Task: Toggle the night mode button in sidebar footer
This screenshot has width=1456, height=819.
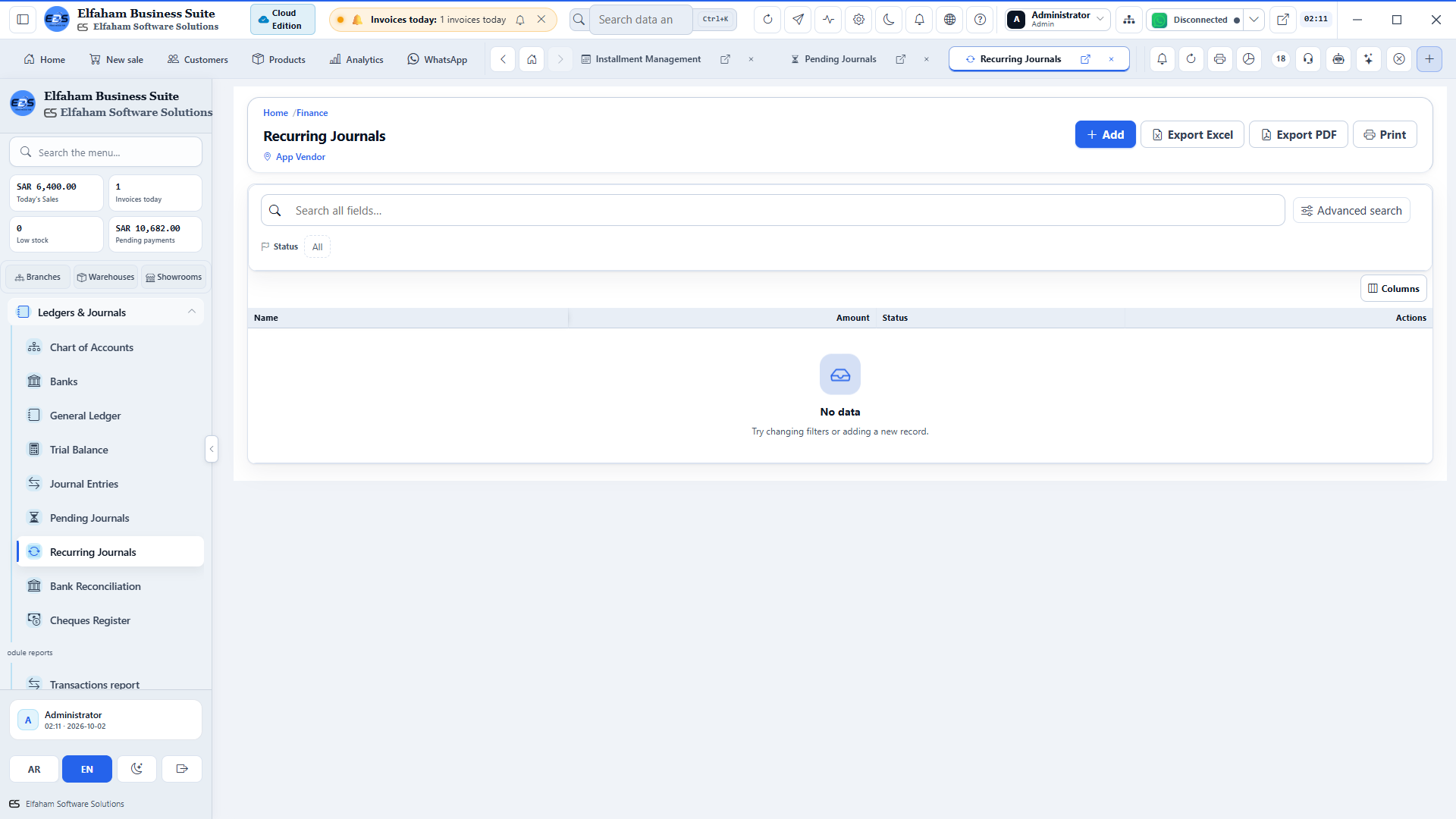Action: 136,769
